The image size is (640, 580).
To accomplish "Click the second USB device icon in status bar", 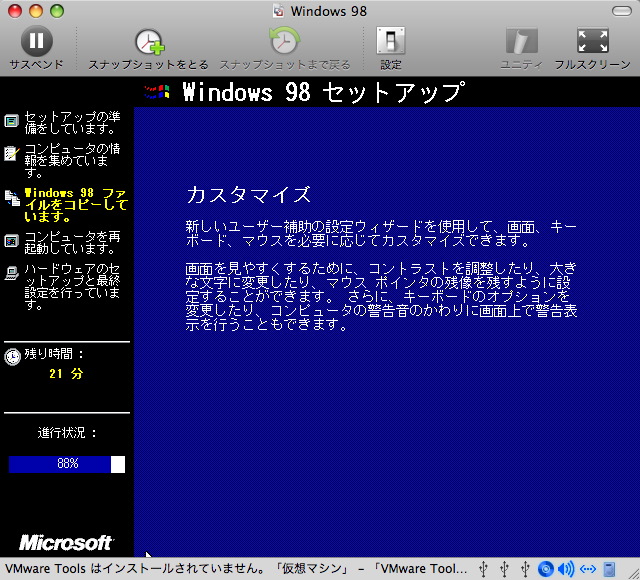I will pyautogui.click(x=506, y=569).
